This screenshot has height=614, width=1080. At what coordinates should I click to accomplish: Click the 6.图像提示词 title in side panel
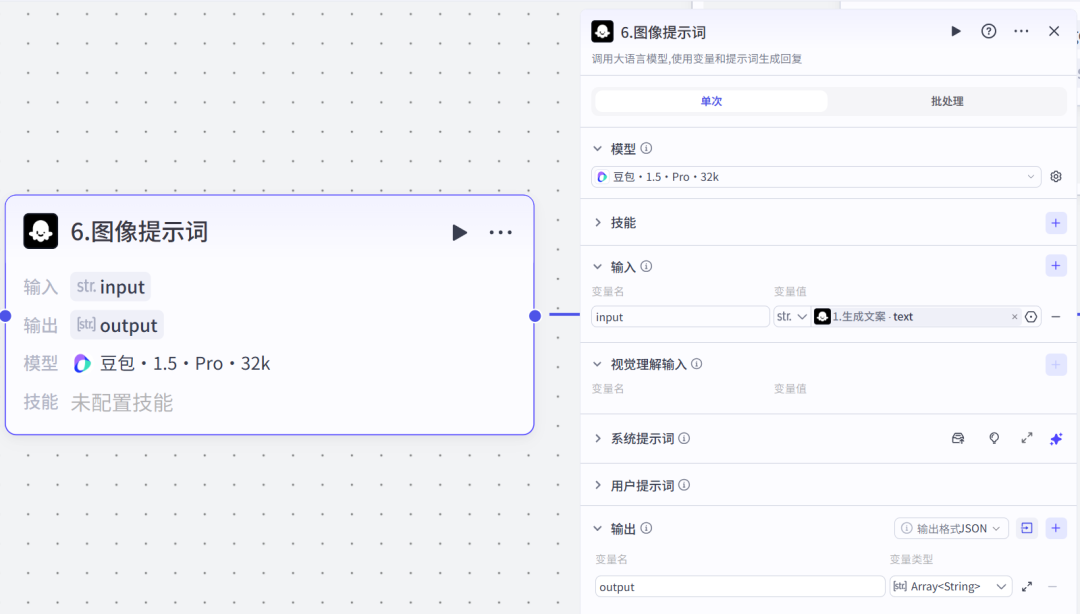tap(663, 32)
